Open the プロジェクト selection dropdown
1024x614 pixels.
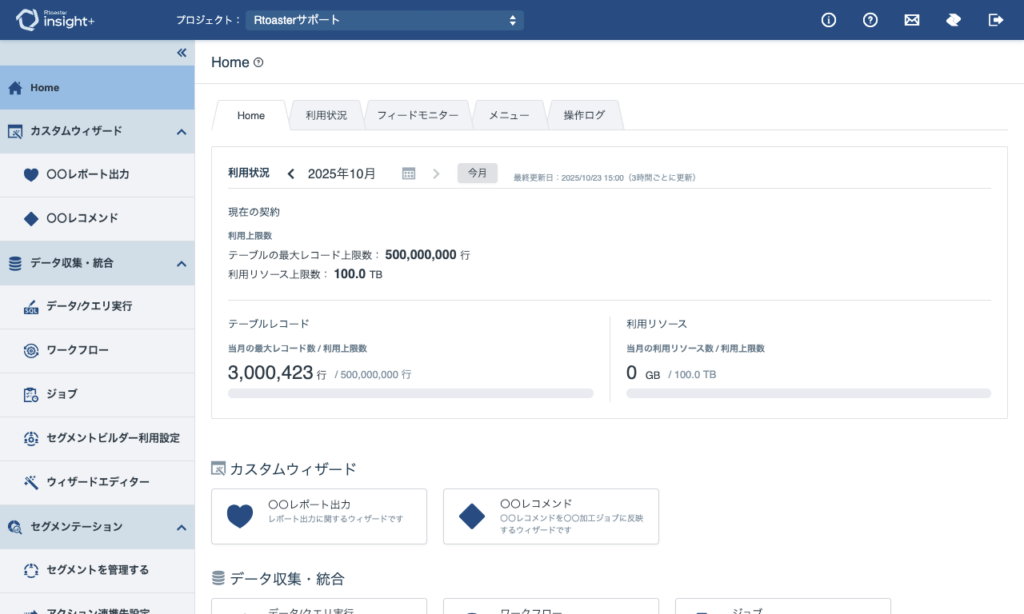coord(384,20)
